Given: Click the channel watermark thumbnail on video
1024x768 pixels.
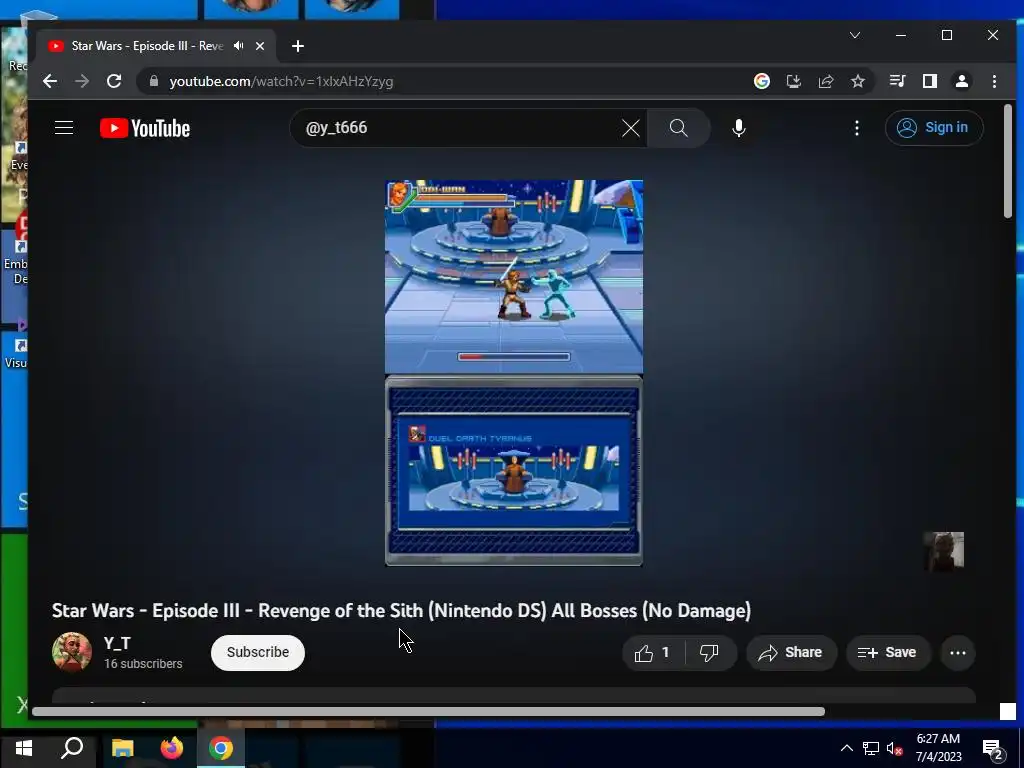Looking at the screenshot, I should click(x=944, y=552).
